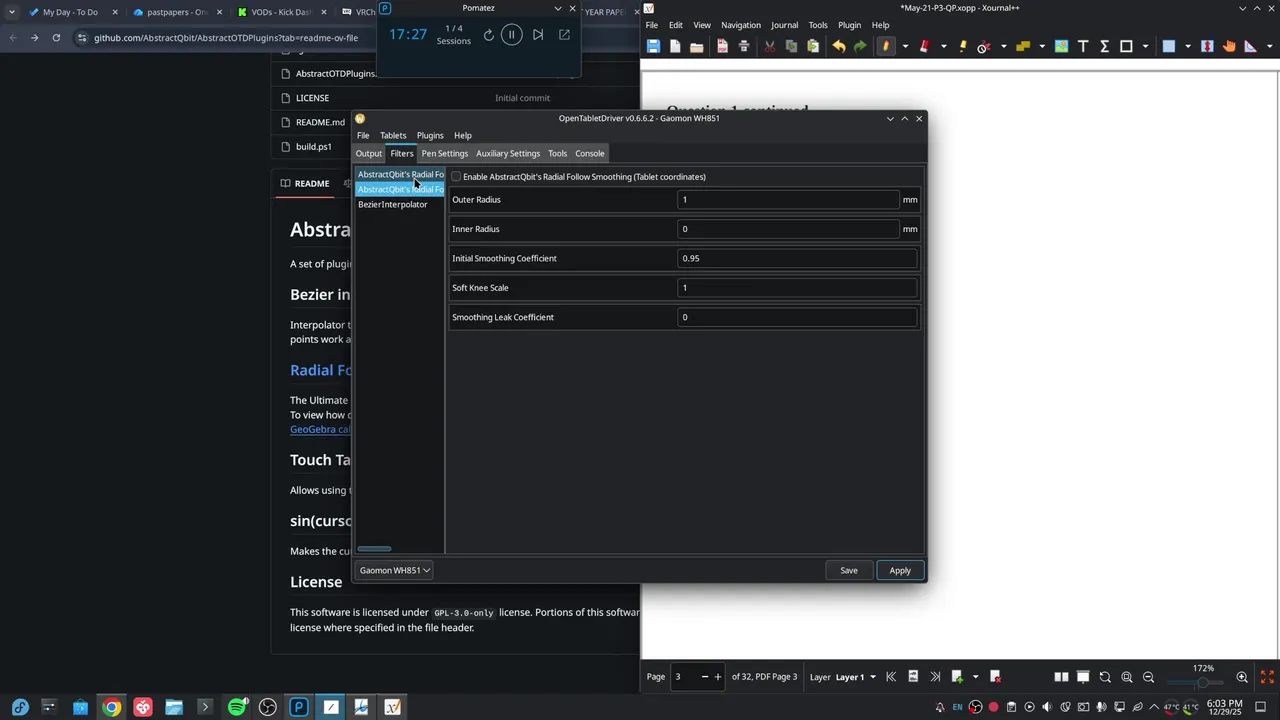Switch to the Pen Settings tab
The height and width of the screenshot is (720, 1280).
point(445,153)
